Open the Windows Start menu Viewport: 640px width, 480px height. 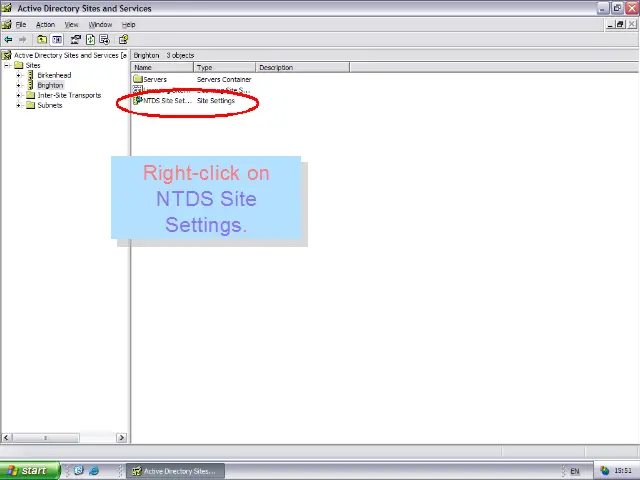(x=29, y=471)
